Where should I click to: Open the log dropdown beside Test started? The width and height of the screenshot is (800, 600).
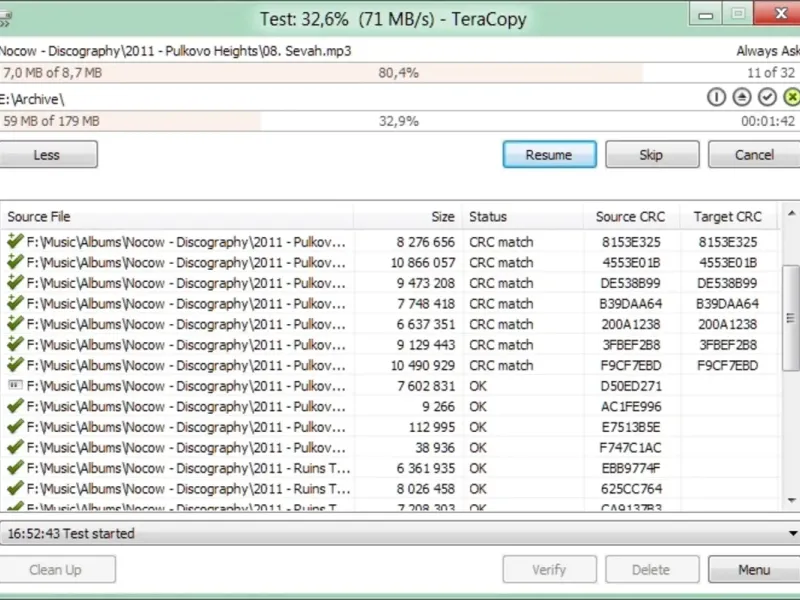click(792, 534)
